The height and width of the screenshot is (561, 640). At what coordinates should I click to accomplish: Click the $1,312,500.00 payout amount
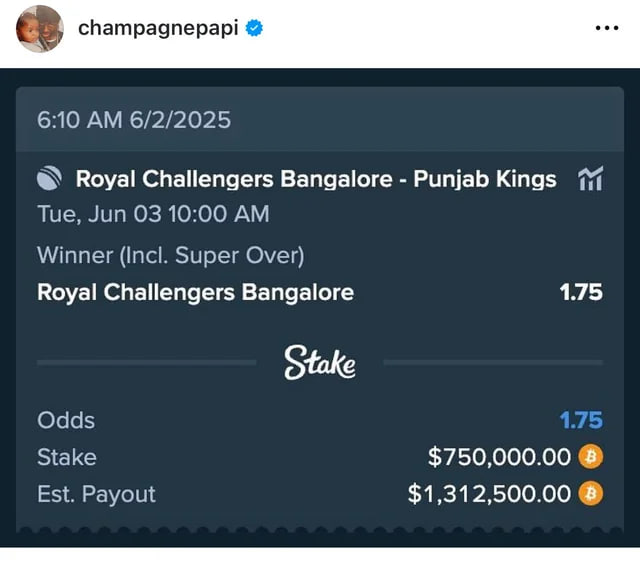pyautogui.click(x=488, y=493)
